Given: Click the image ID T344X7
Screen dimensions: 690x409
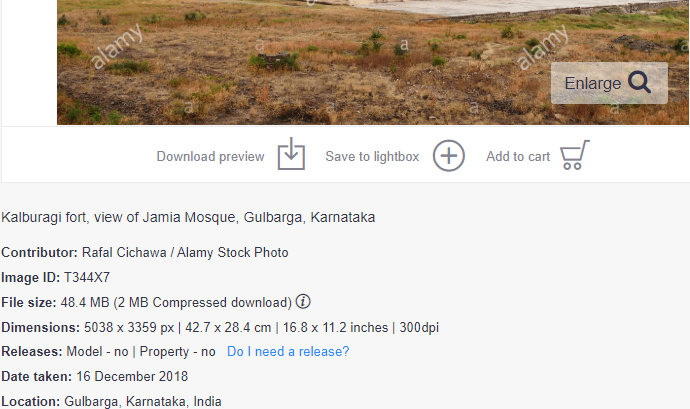Looking at the screenshot, I should click(87, 277).
